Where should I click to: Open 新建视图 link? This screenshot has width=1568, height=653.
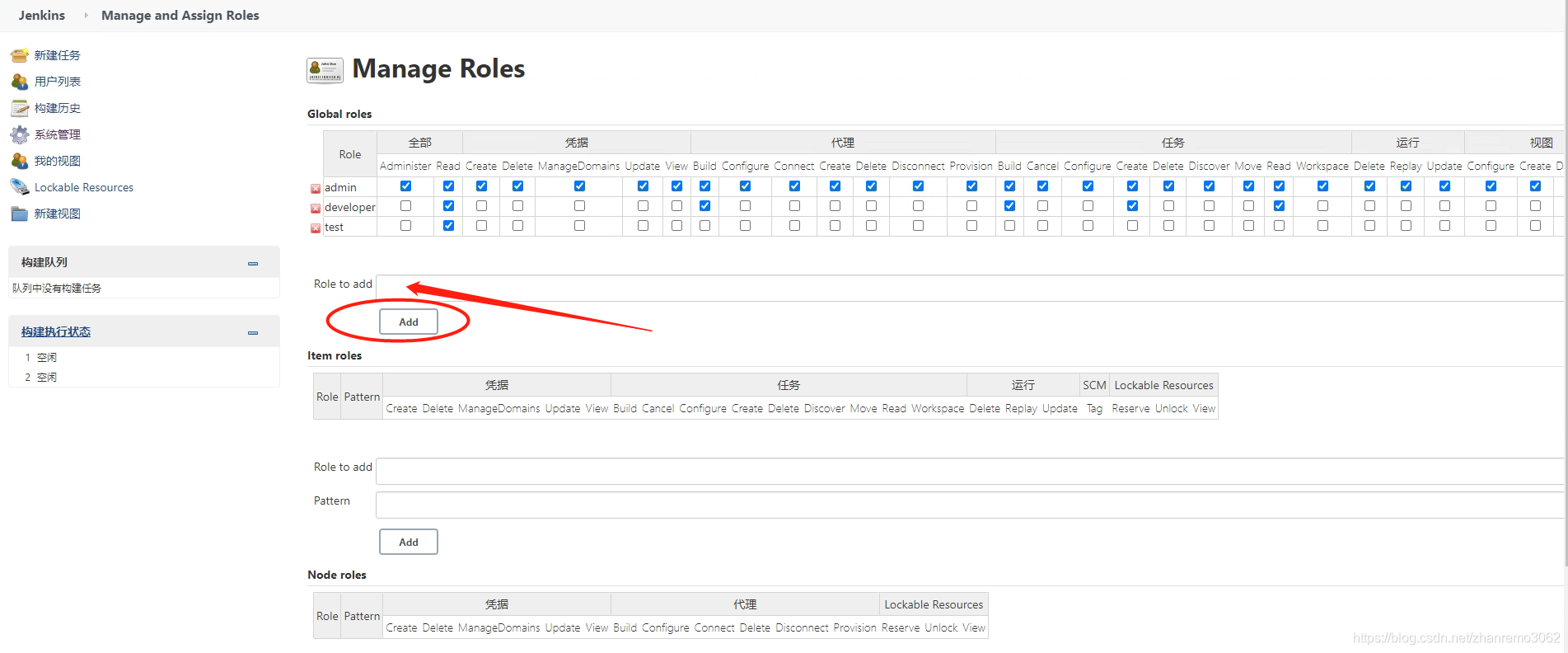click(x=58, y=214)
